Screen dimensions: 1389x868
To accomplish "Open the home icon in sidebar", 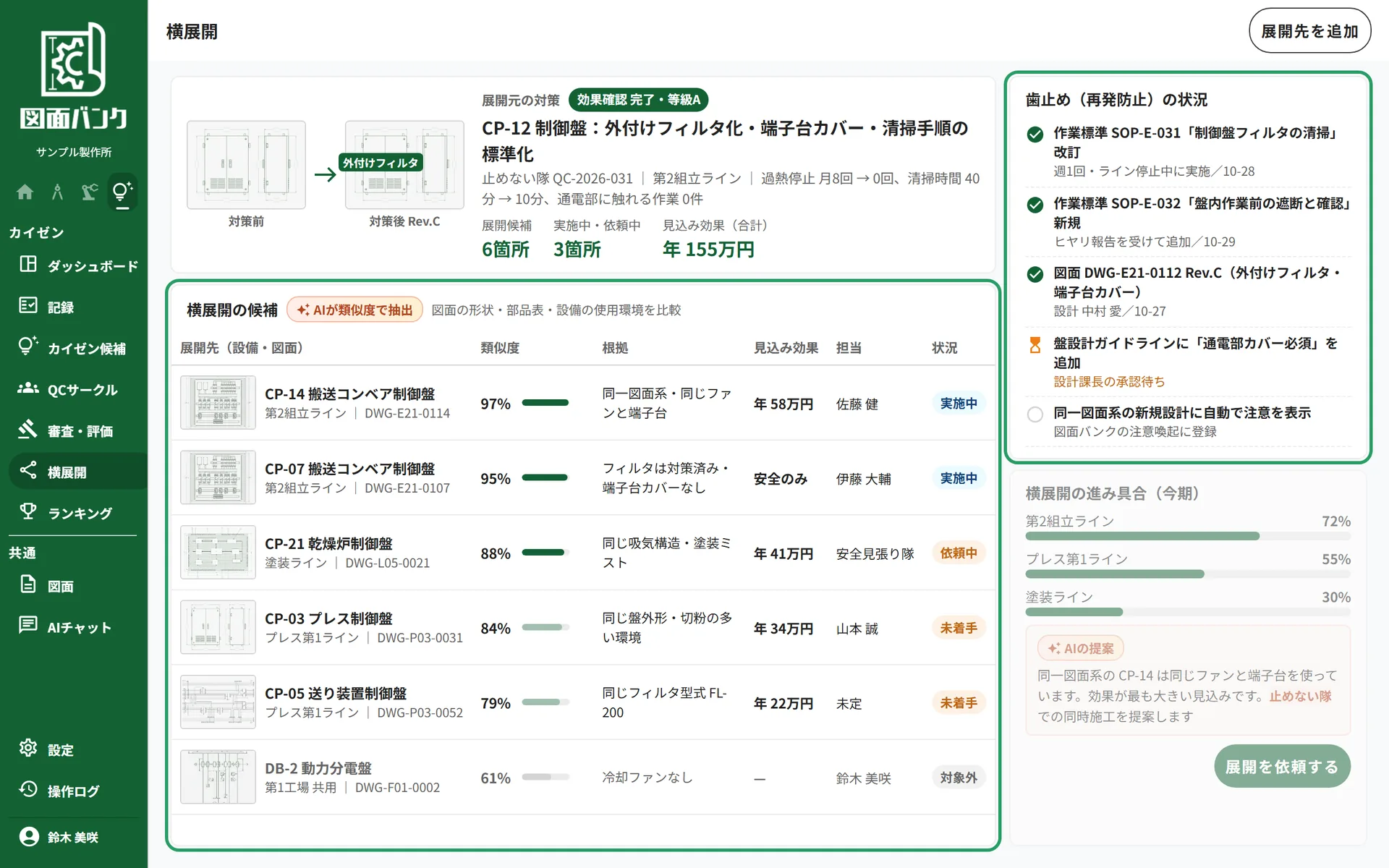I will point(25,192).
